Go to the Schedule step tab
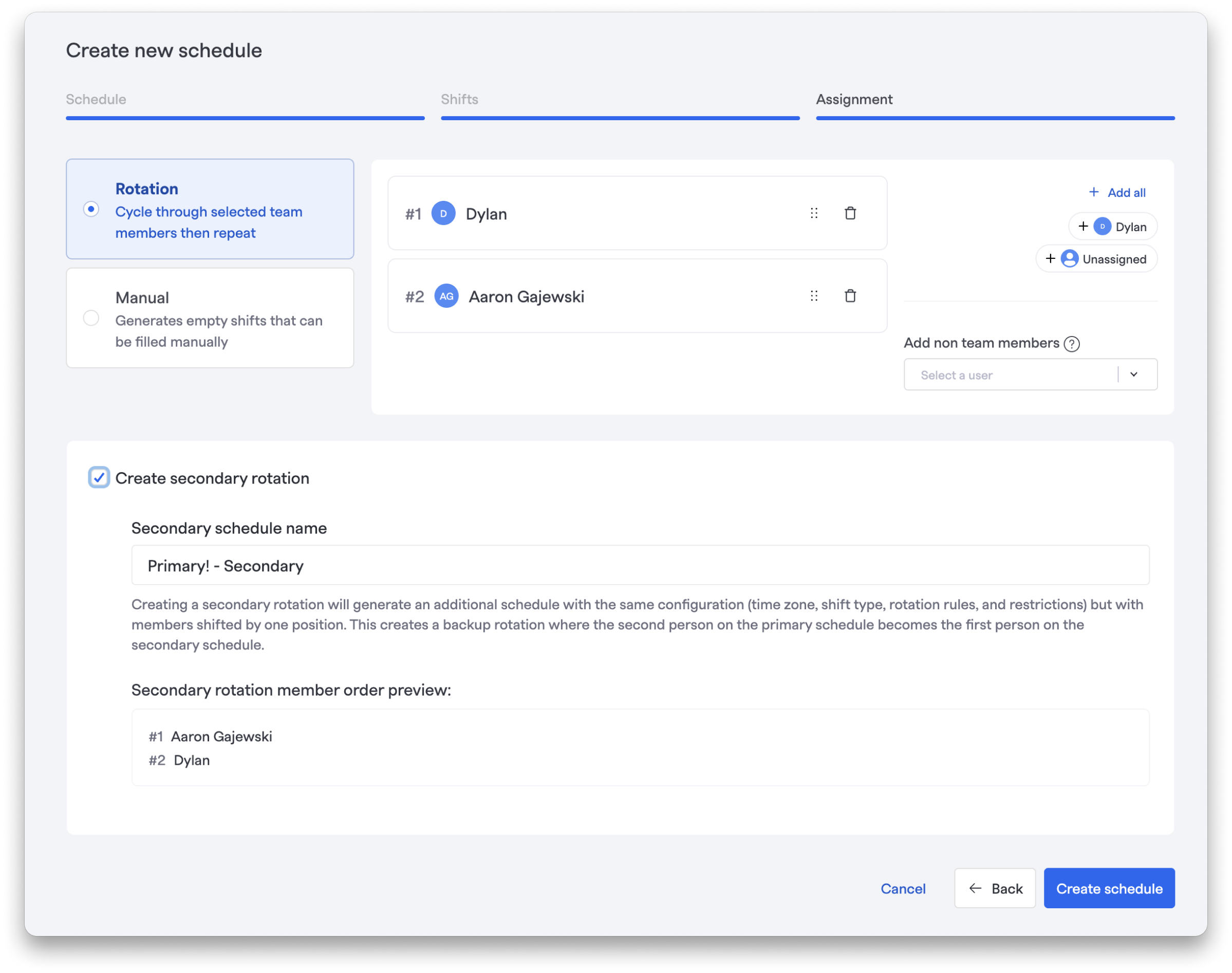The height and width of the screenshot is (973, 1232). 96,99
